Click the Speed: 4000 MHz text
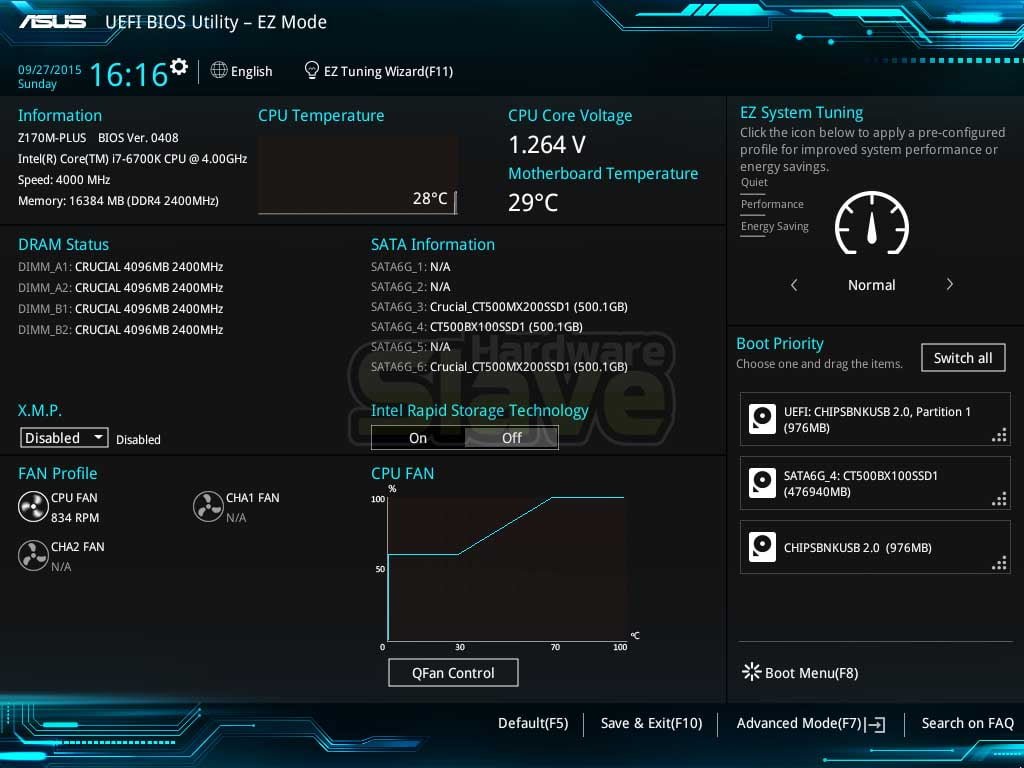Image resolution: width=1024 pixels, height=768 pixels. pyautogui.click(x=64, y=180)
